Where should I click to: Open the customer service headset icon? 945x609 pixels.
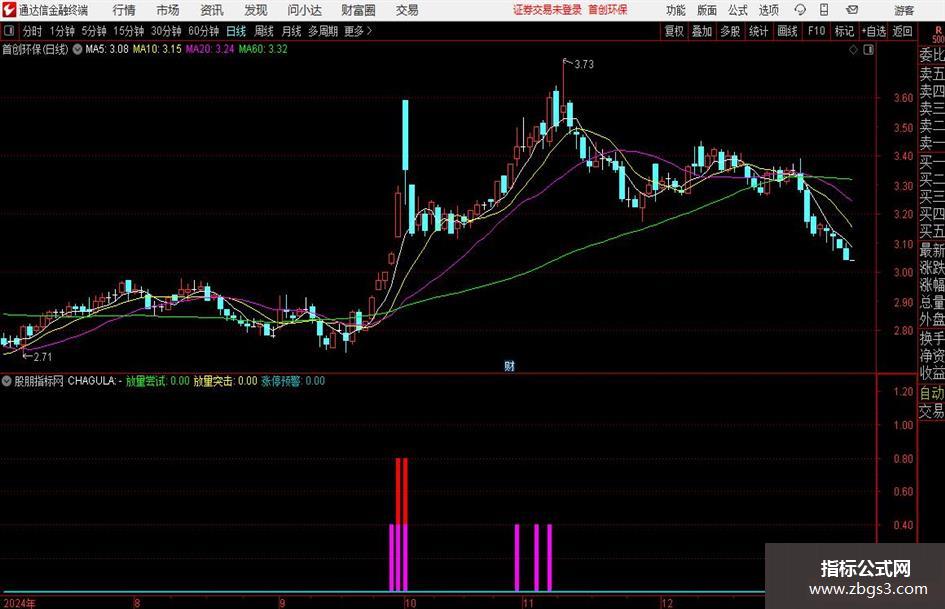[800, 10]
